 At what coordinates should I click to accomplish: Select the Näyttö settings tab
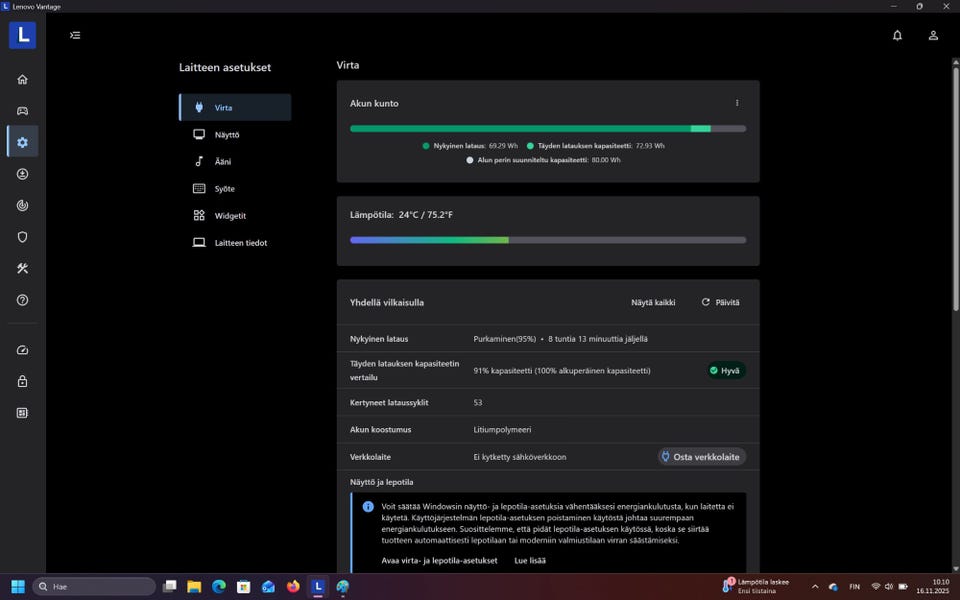coord(227,134)
